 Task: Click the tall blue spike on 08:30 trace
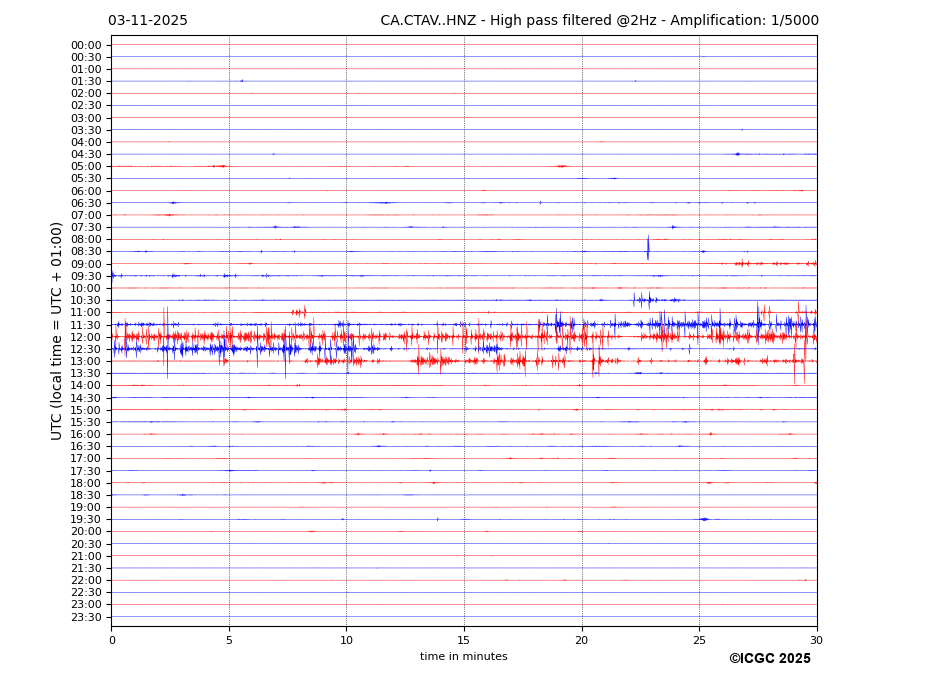click(x=648, y=248)
